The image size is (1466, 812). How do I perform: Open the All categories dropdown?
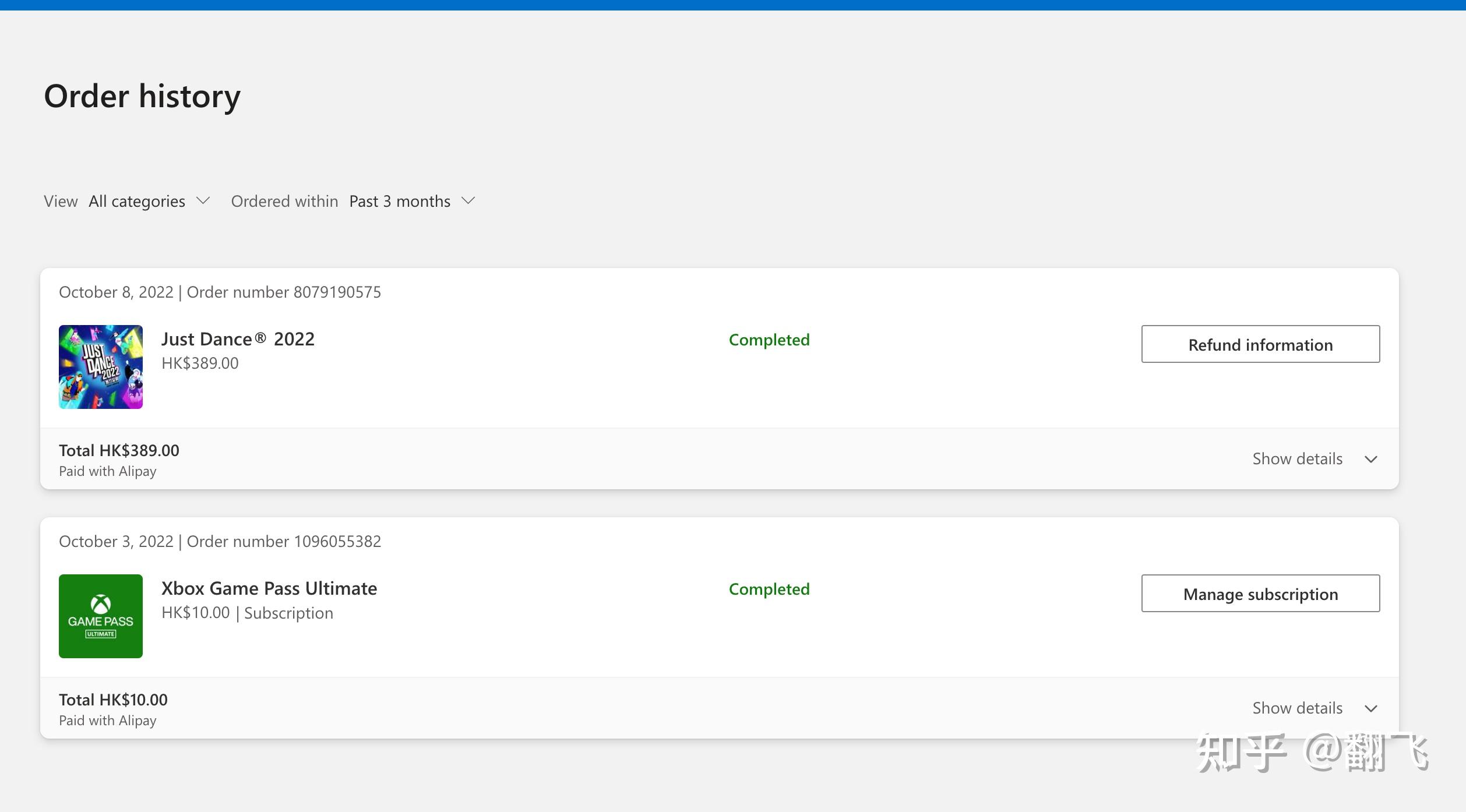point(137,202)
